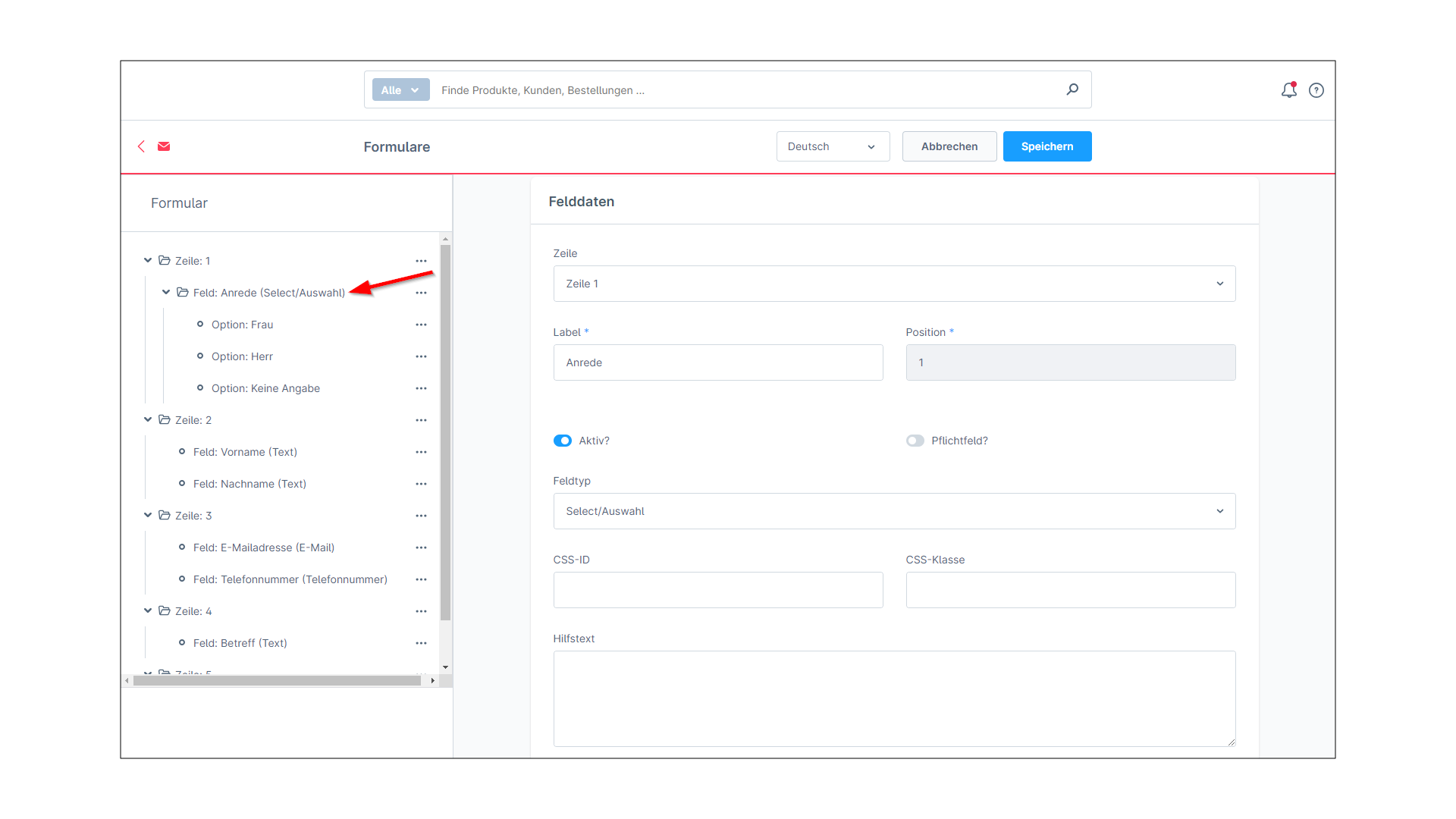Collapse Zeile: 3 tree node chevron
This screenshot has width=1456, height=819.
coord(148,515)
